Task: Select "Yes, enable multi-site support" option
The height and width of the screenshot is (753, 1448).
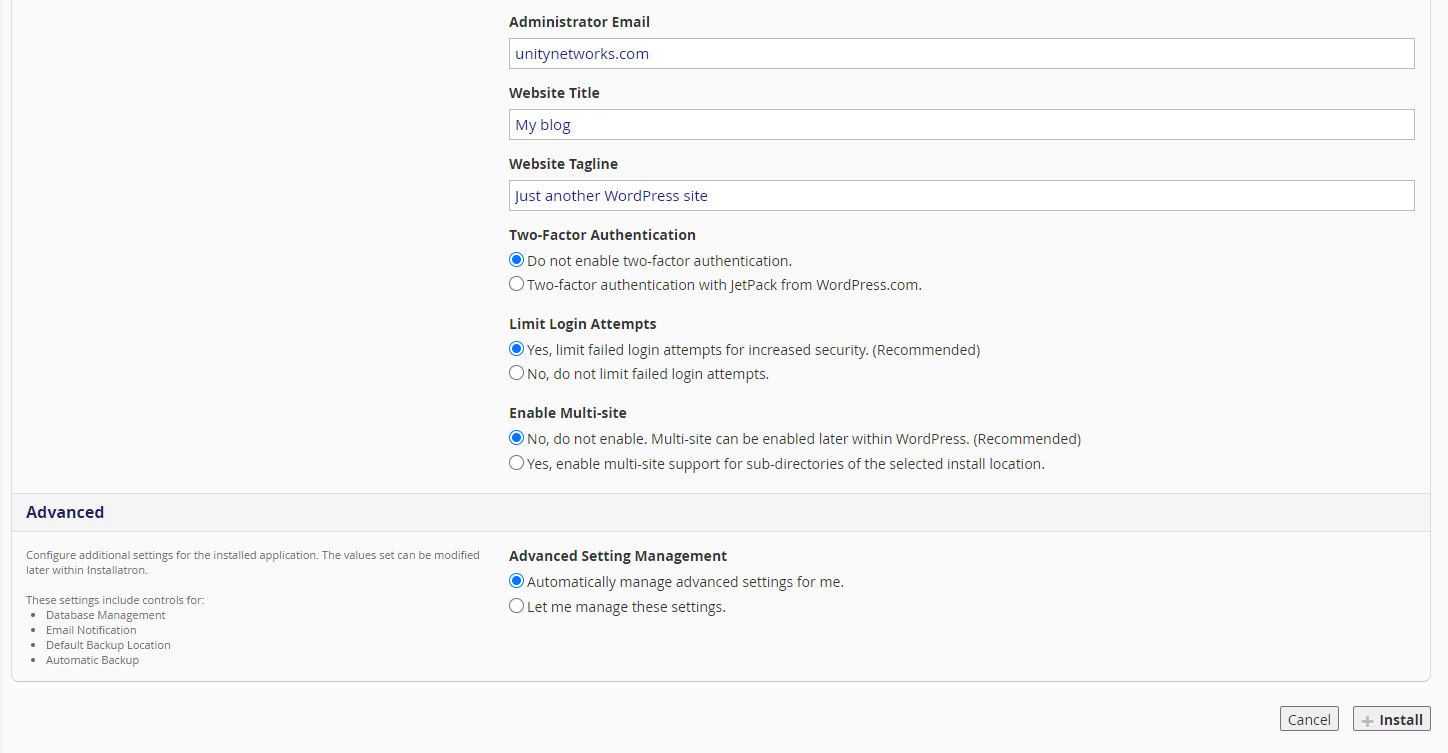Action: click(x=516, y=463)
